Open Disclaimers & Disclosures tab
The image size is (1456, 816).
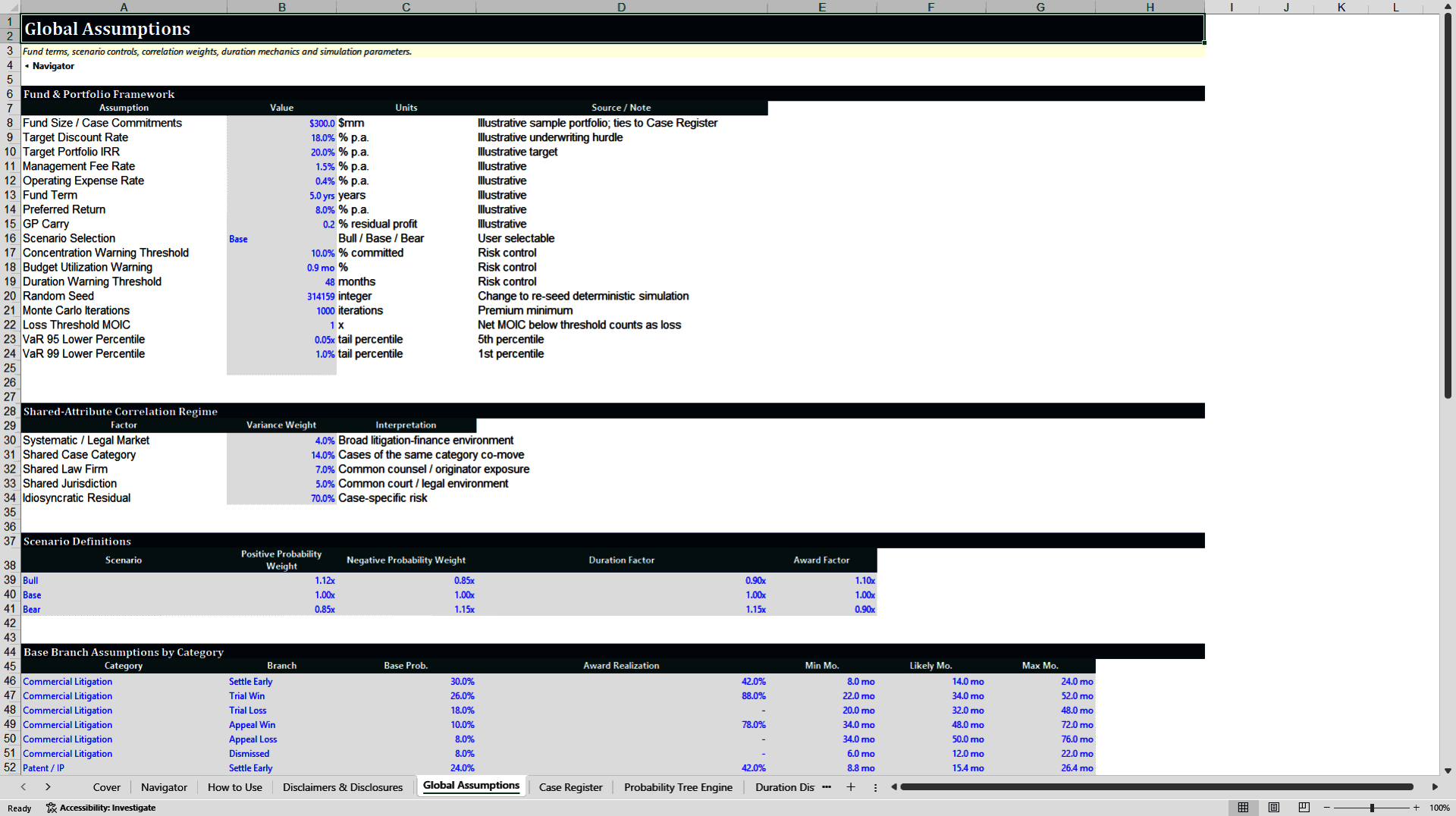343,787
